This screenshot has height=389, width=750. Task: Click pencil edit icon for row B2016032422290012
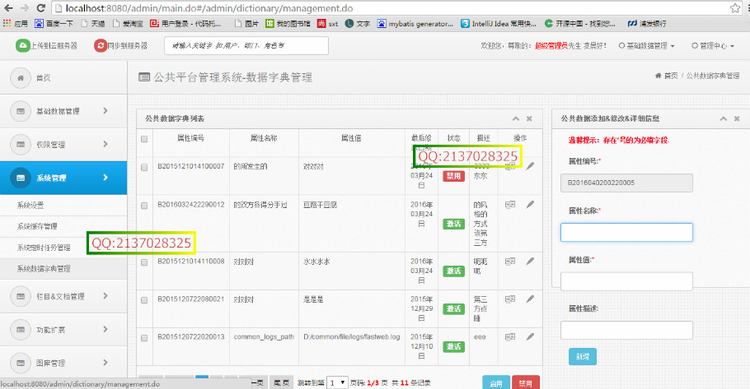pos(530,204)
